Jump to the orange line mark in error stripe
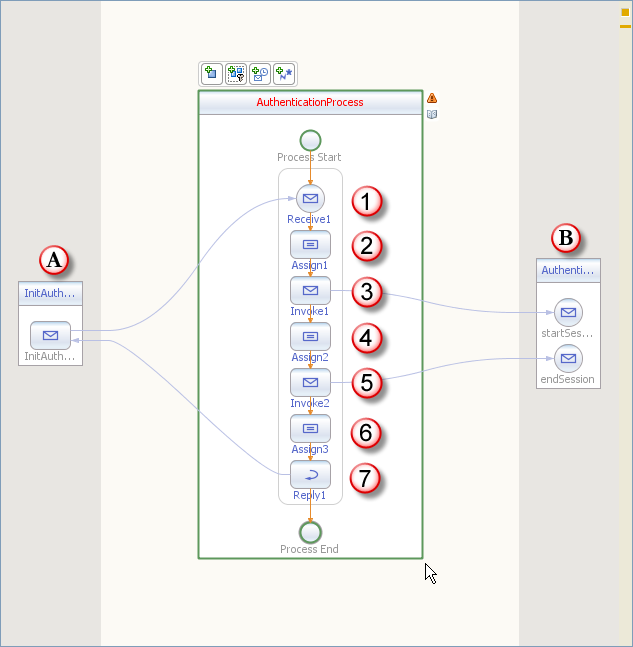This screenshot has height=647, width=633. click(x=625, y=26)
